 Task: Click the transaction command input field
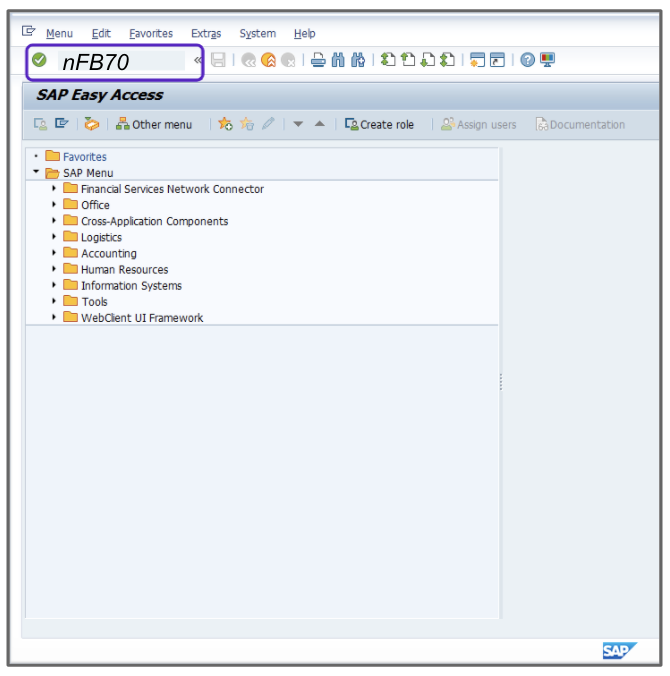[x=120, y=61]
